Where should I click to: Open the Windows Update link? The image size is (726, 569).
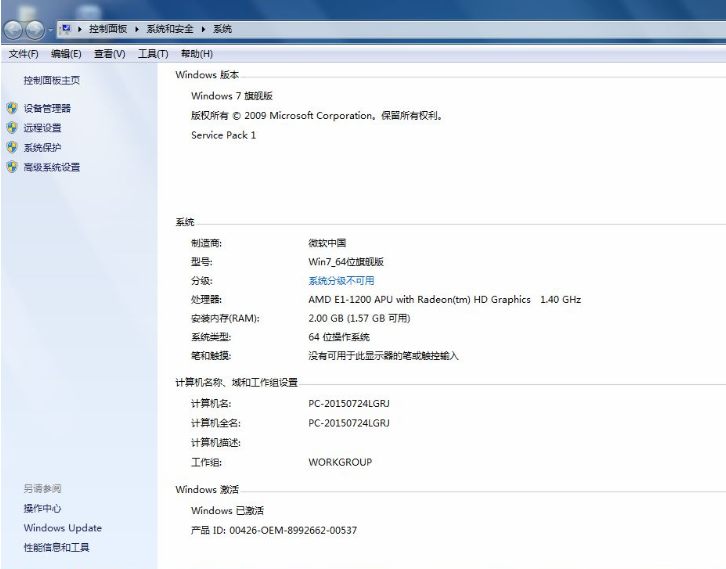(62, 528)
